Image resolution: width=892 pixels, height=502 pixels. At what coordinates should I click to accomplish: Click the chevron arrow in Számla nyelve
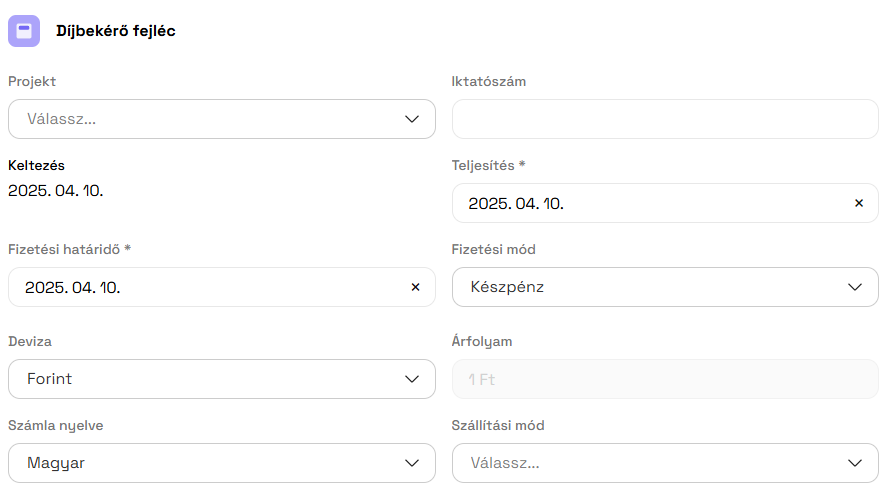point(412,463)
